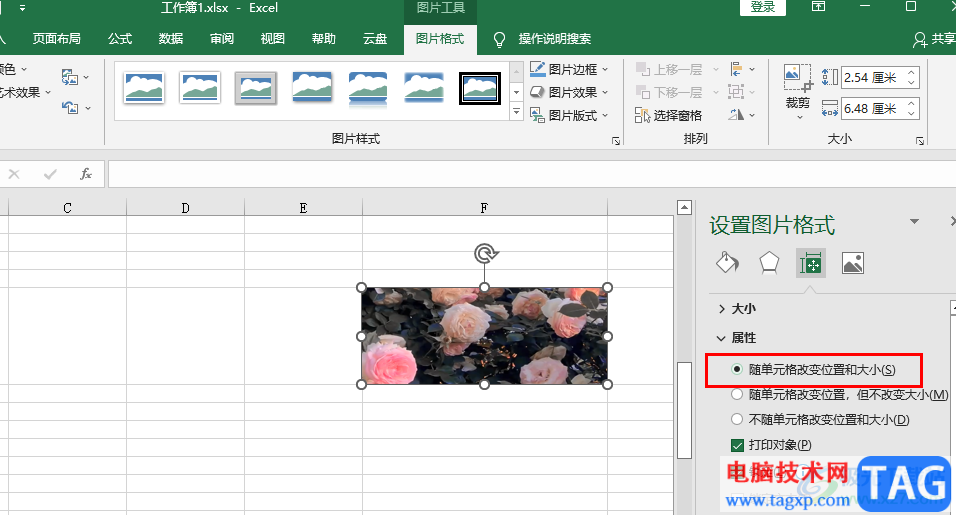Decrease the picture width with down spinner

point(911,114)
